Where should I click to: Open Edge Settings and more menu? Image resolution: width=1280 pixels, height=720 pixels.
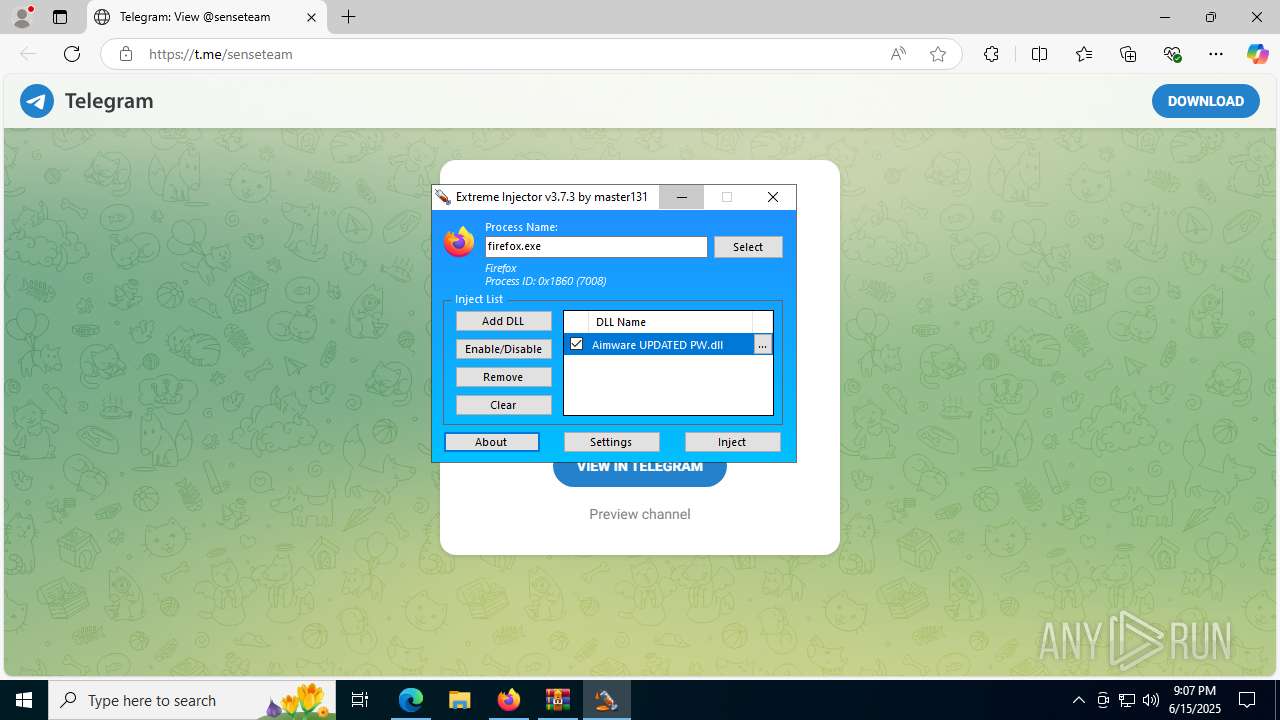(x=1216, y=54)
